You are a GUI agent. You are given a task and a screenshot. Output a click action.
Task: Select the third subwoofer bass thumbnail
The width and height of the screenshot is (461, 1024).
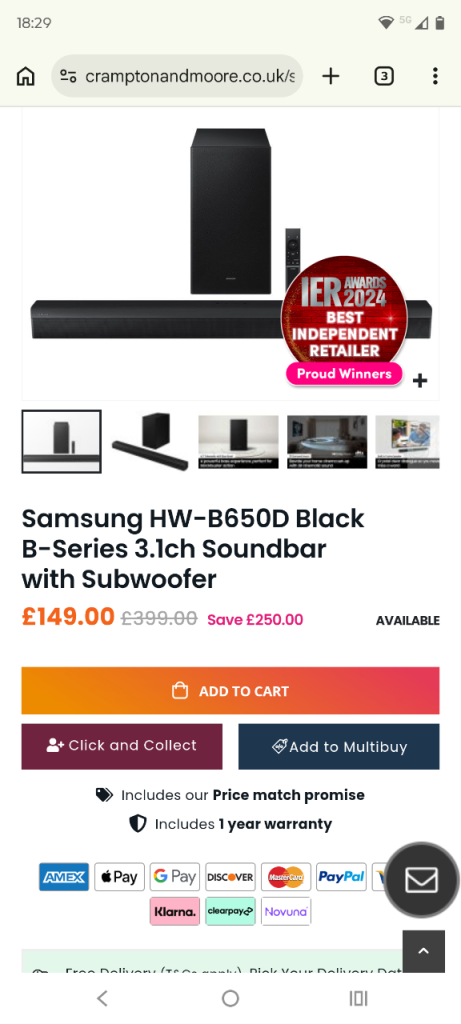coord(238,441)
